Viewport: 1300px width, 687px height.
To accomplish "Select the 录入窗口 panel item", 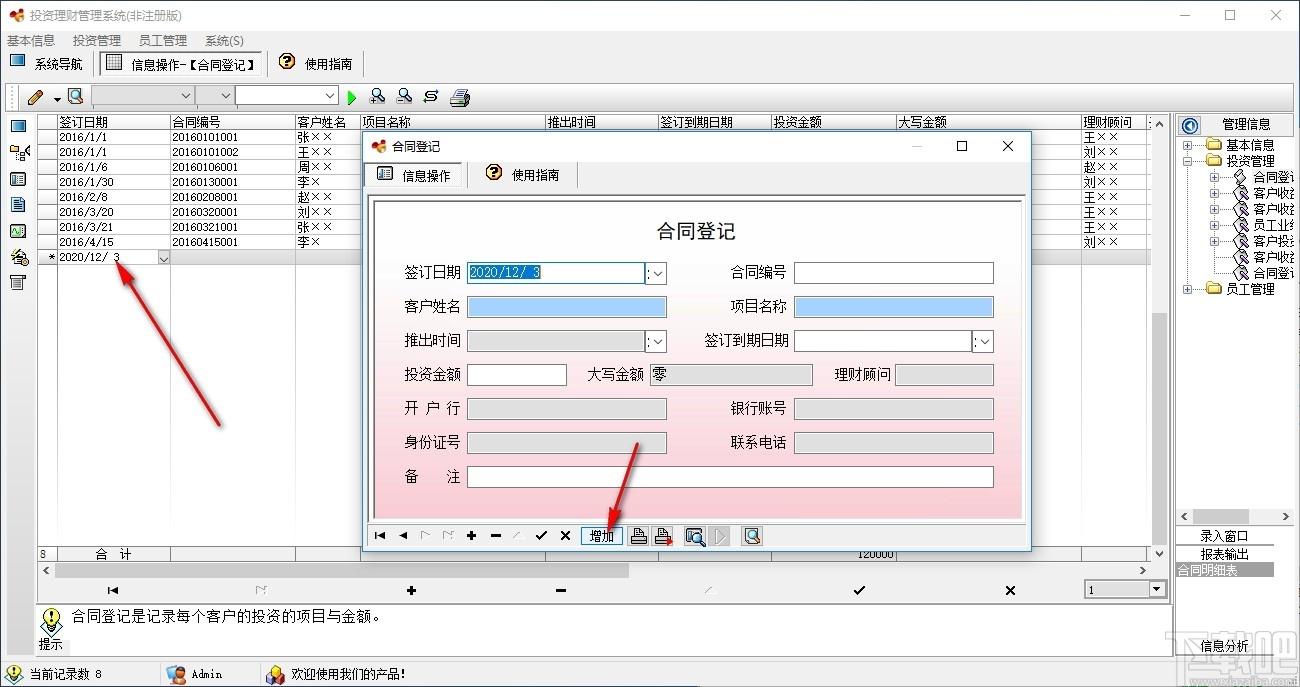I will (x=1224, y=536).
